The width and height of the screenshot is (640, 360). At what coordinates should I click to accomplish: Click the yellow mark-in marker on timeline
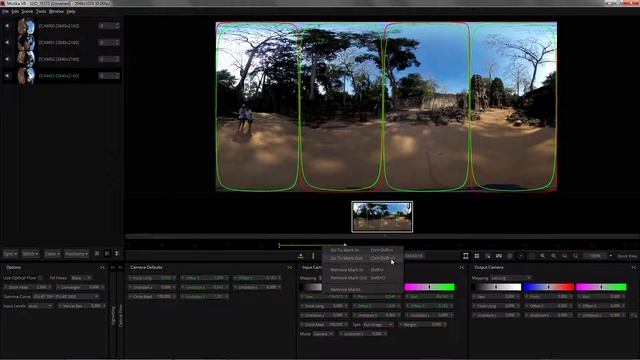click(279, 245)
